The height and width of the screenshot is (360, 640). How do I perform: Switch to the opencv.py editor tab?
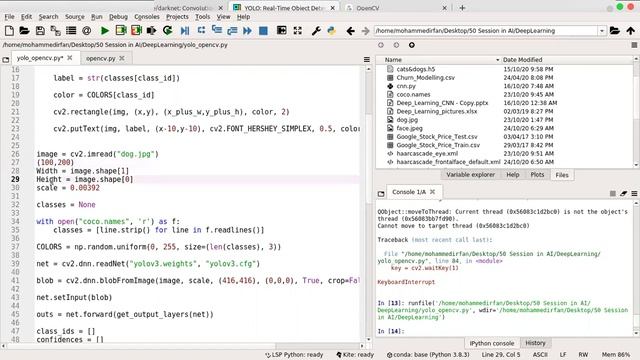(x=101, y=58)
